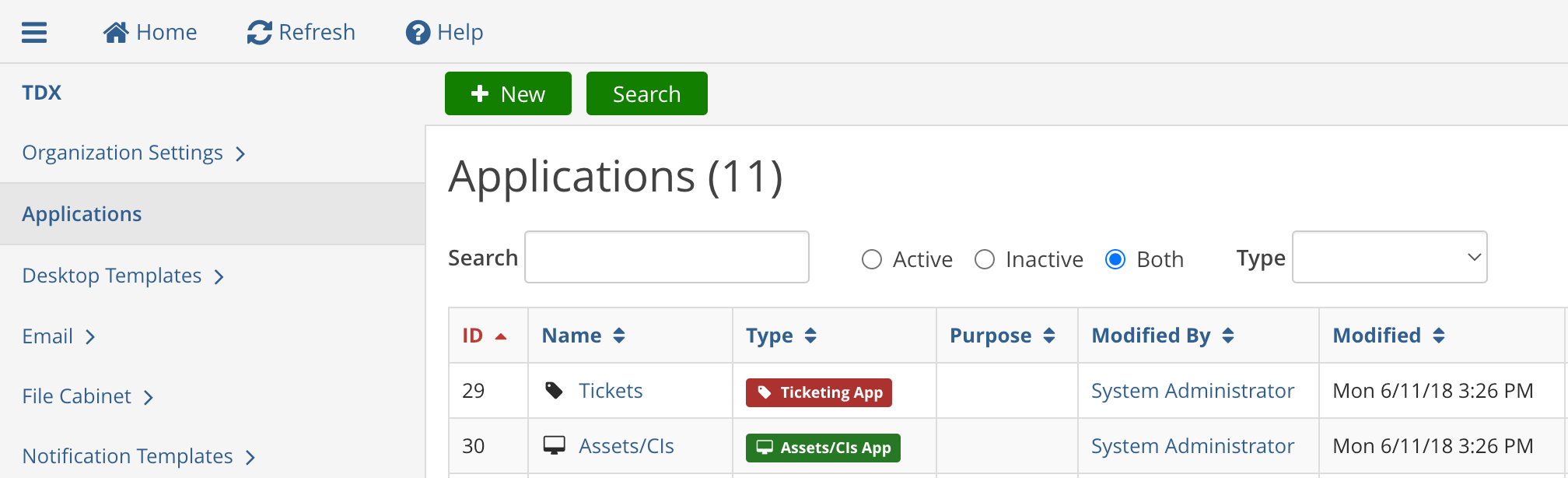1568x478 pixels.
Task: Open the Type dropdown
Action: (1389, 257)
